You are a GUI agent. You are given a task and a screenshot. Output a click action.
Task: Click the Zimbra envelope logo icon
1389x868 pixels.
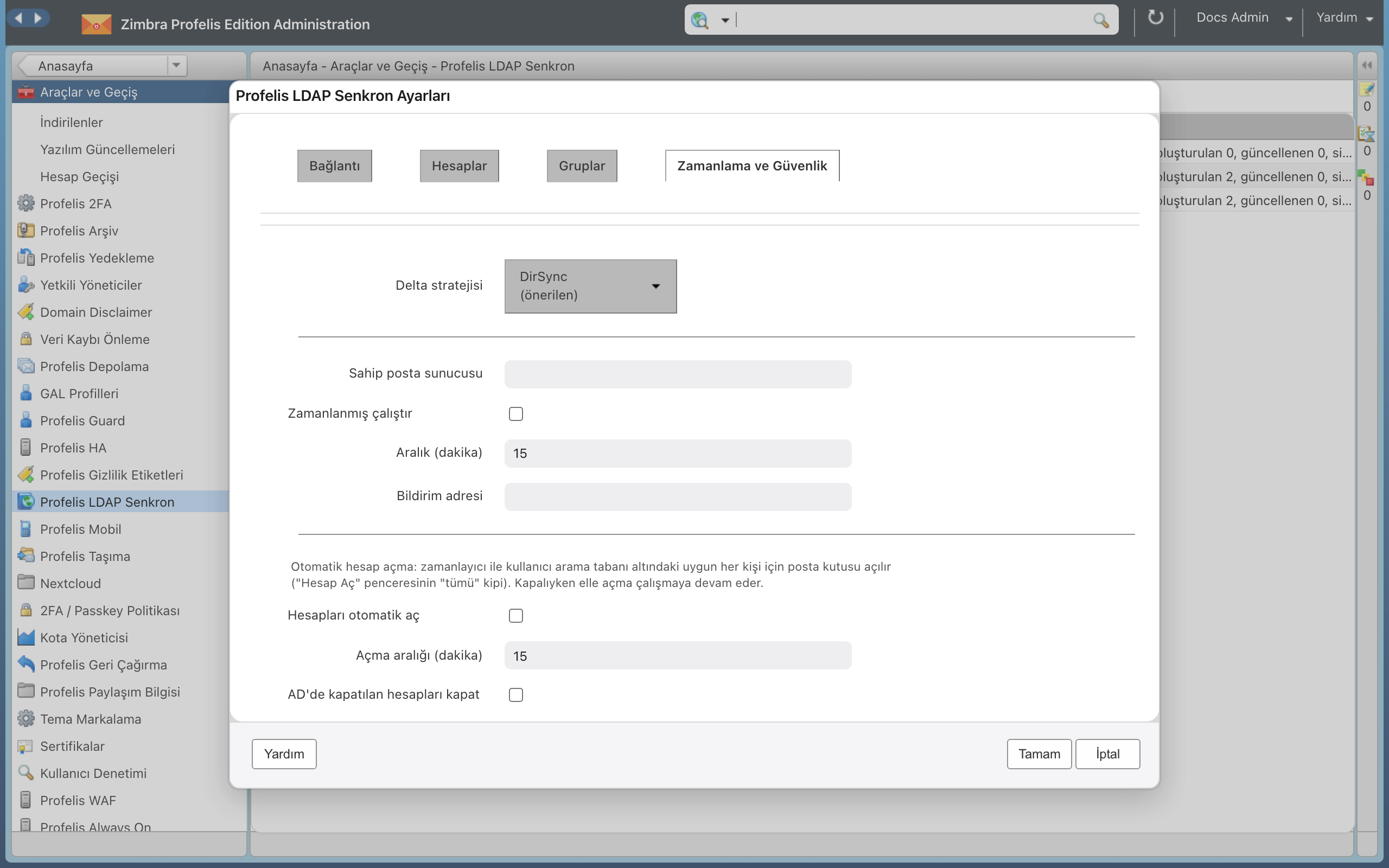(96, 24)
